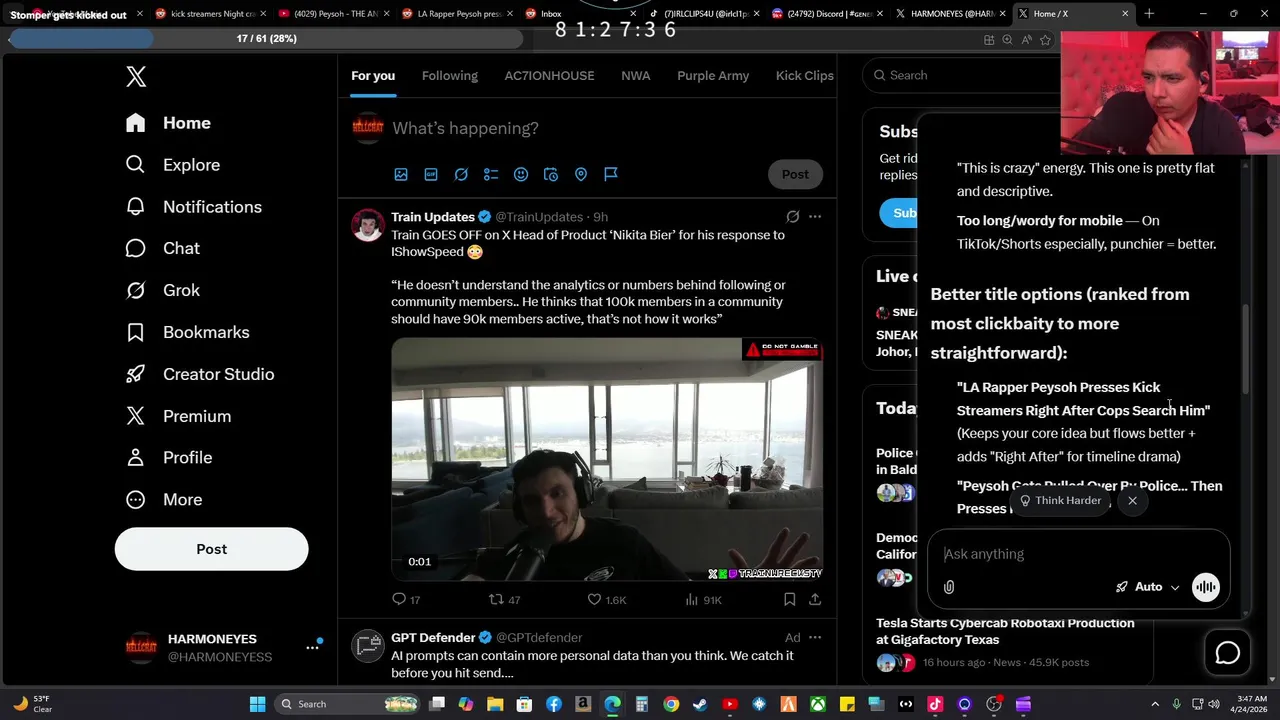
Task: Open Steam from the taskbar
Action: pos(700,704)
